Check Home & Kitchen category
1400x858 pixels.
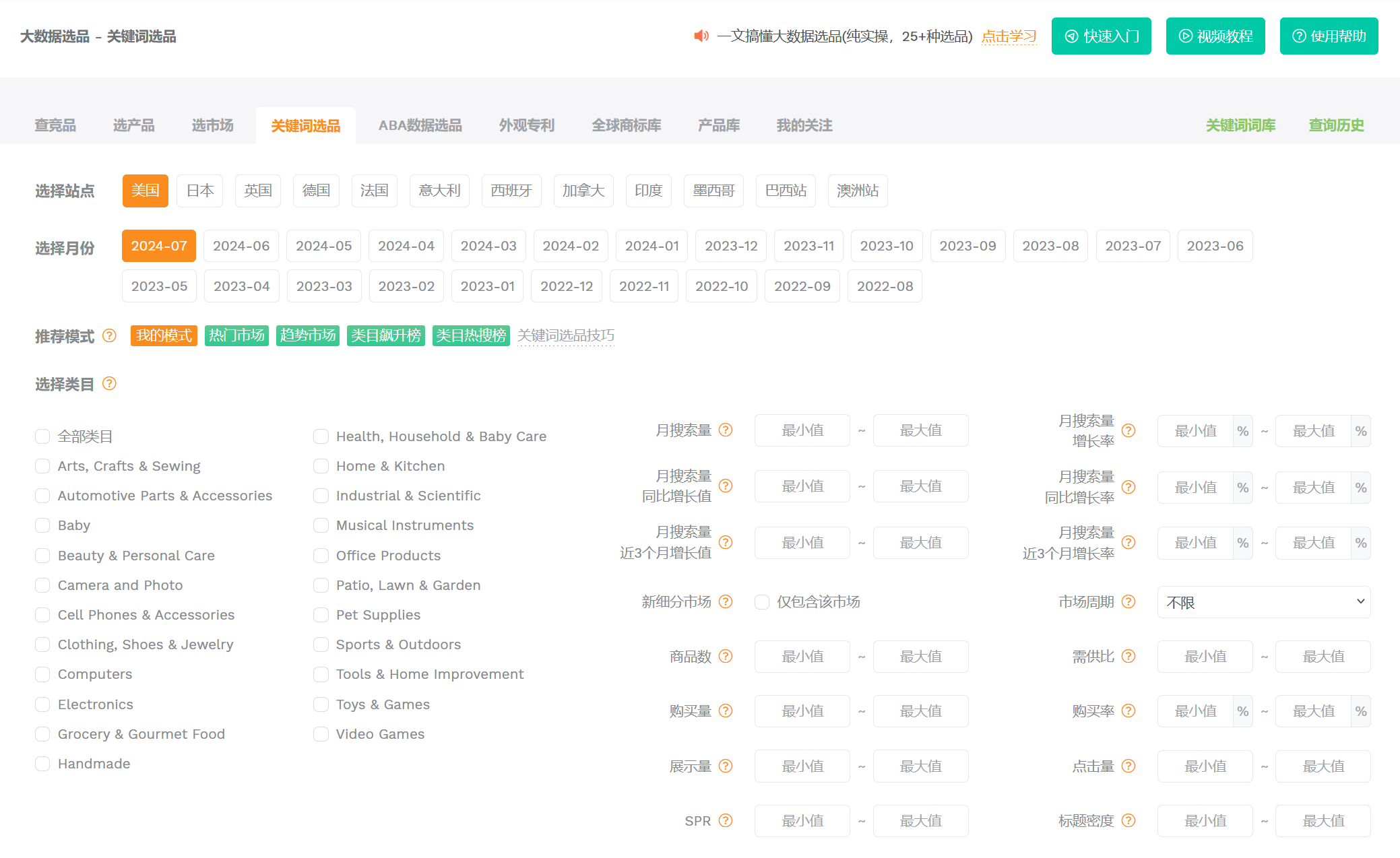(x=321, y=466)
